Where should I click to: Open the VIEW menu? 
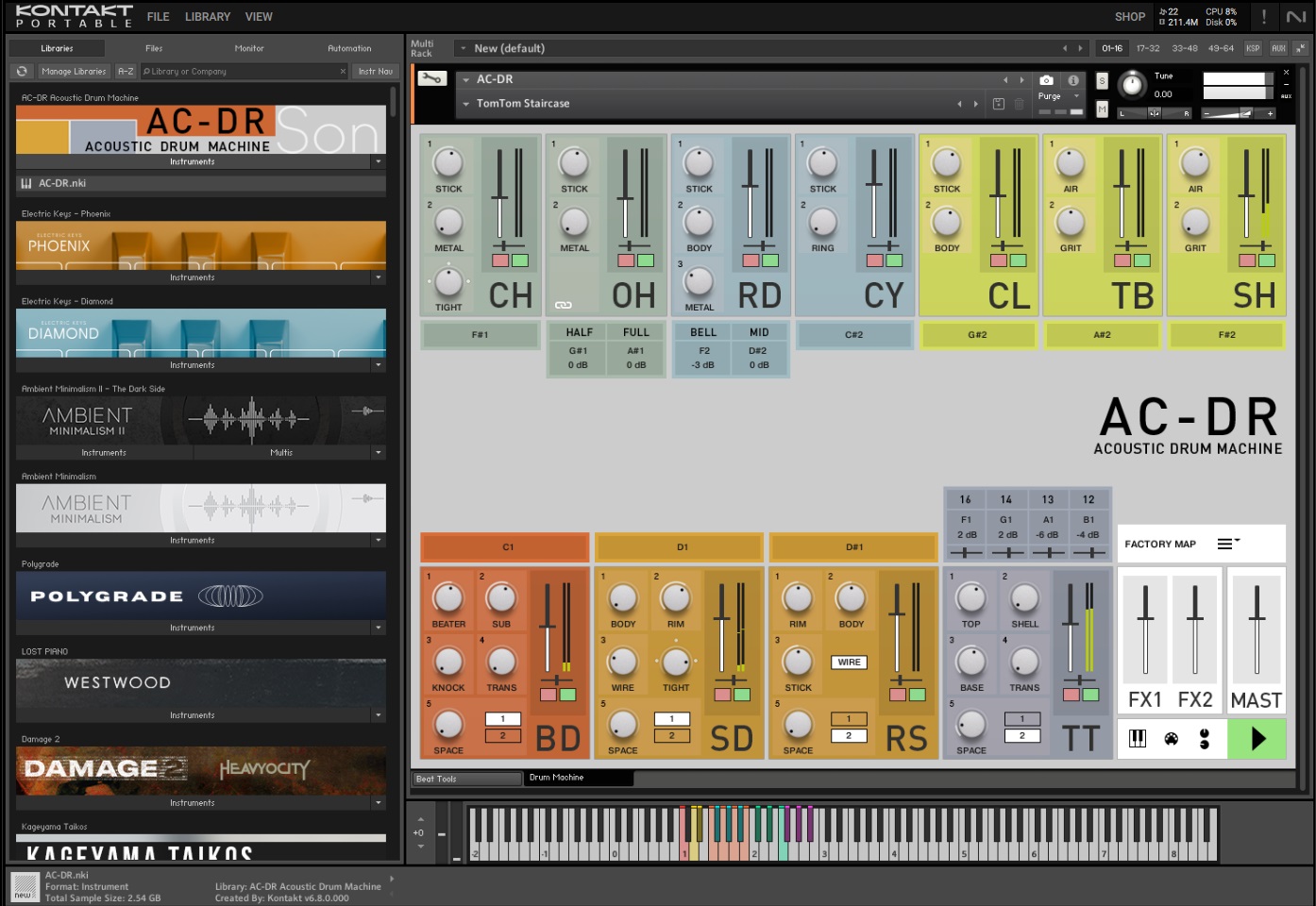pyautogui.click(x=259, y=17)
